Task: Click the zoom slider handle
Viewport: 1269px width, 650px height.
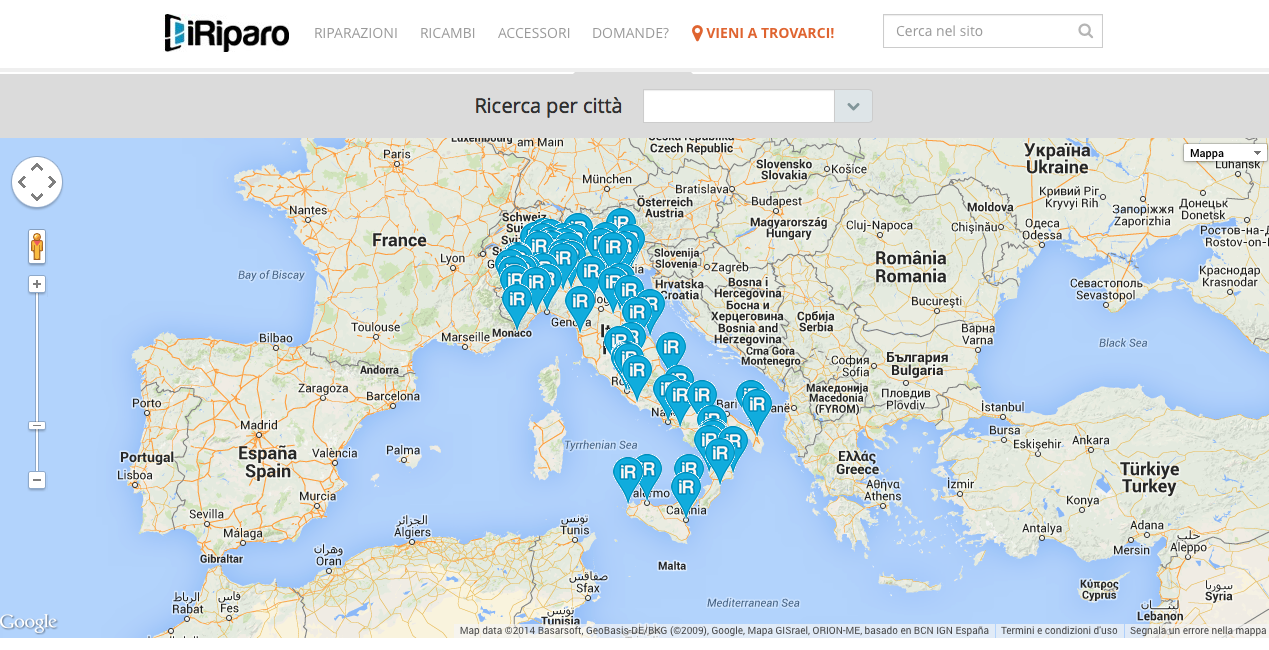Action: click(x=37, y=426)
